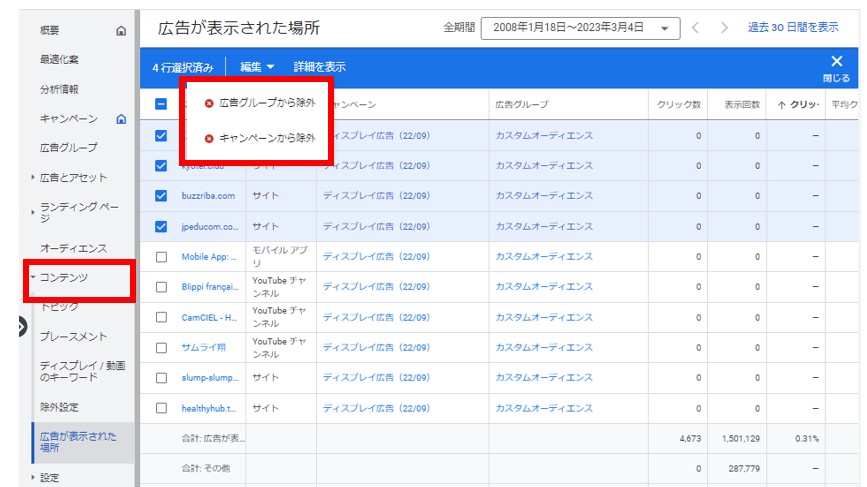Click the その他 impressions value 287,779
This screenshot has height=487, width=867.
click(744, 469)
